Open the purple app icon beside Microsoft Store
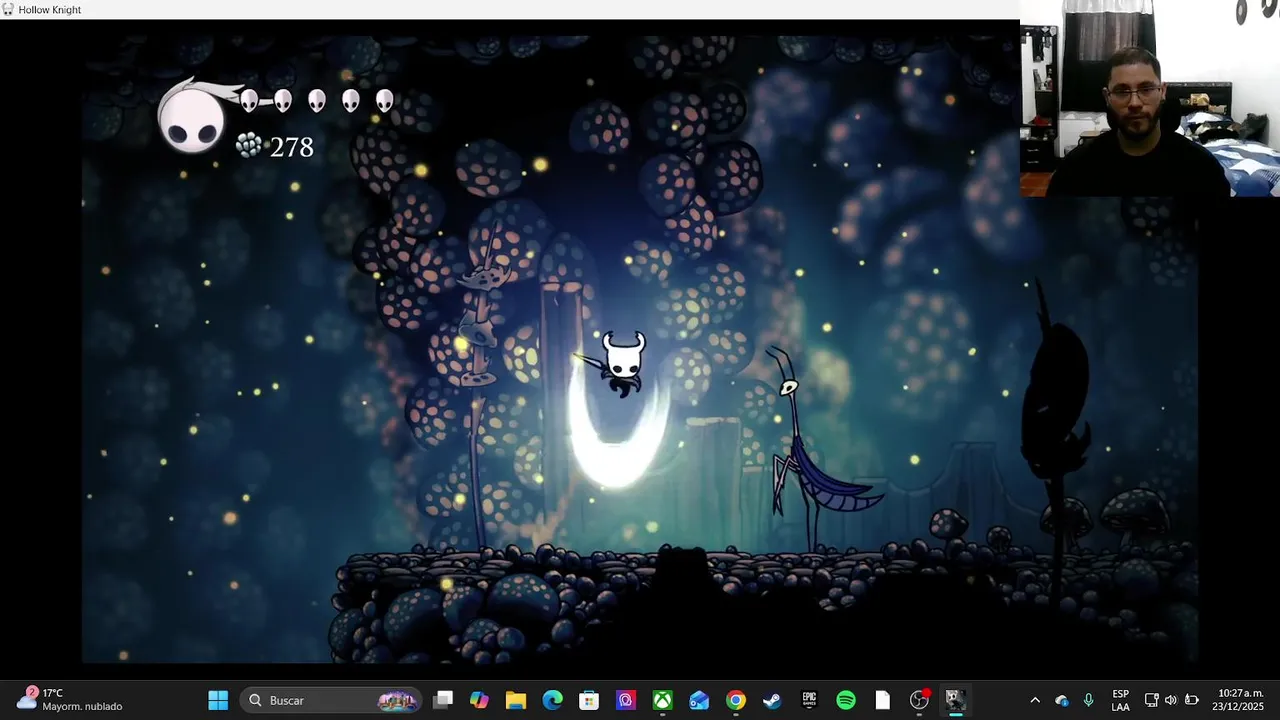 [626, 700]
